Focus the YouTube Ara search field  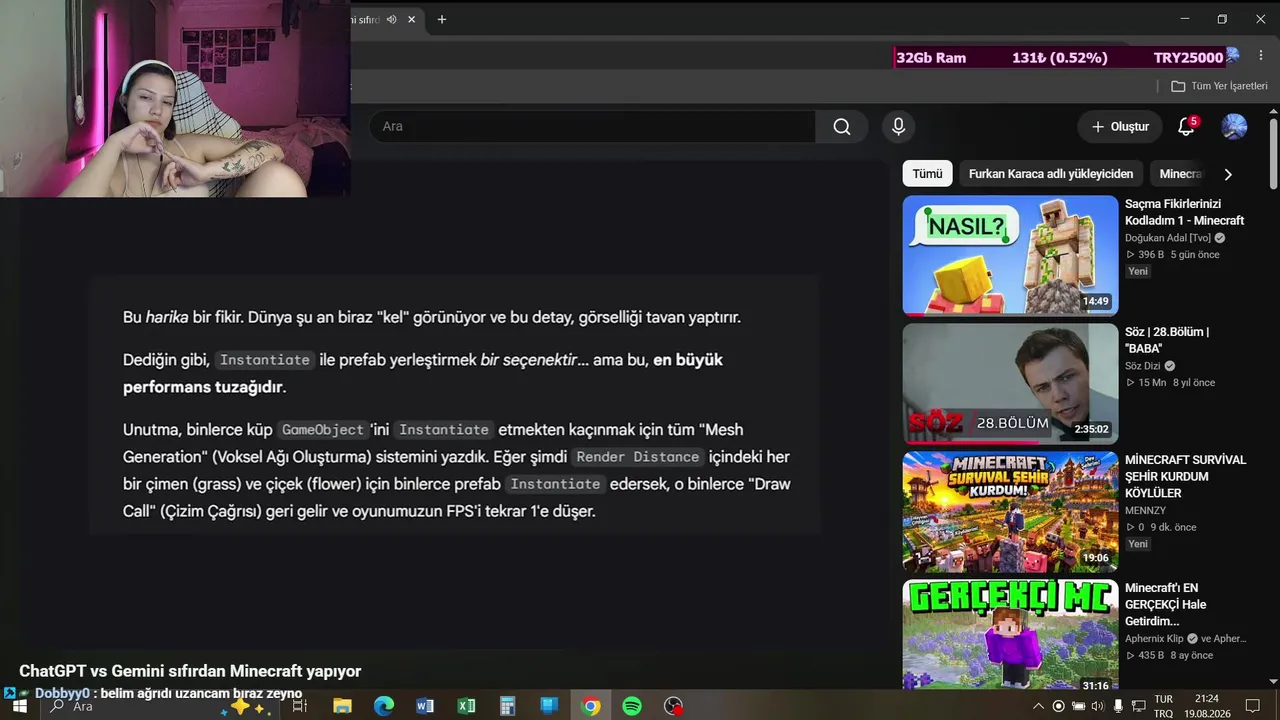click(x=592, y=127)
